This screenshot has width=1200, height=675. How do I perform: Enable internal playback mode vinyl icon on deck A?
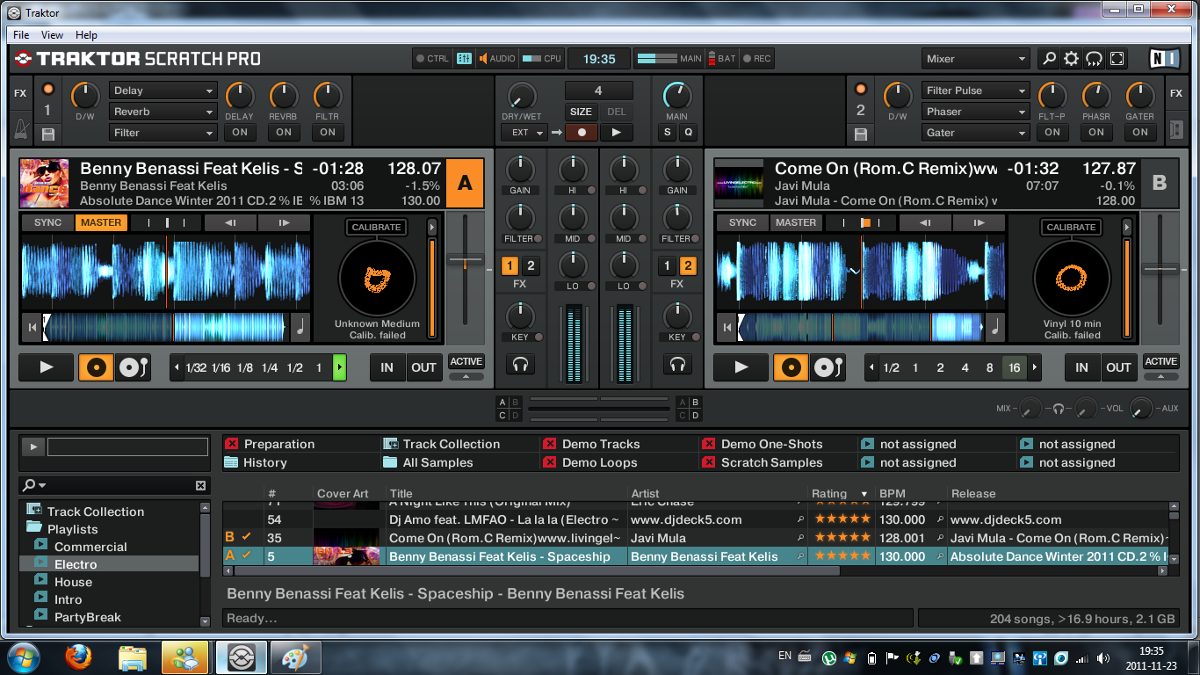pyautogui.click(x=96, y=367)
